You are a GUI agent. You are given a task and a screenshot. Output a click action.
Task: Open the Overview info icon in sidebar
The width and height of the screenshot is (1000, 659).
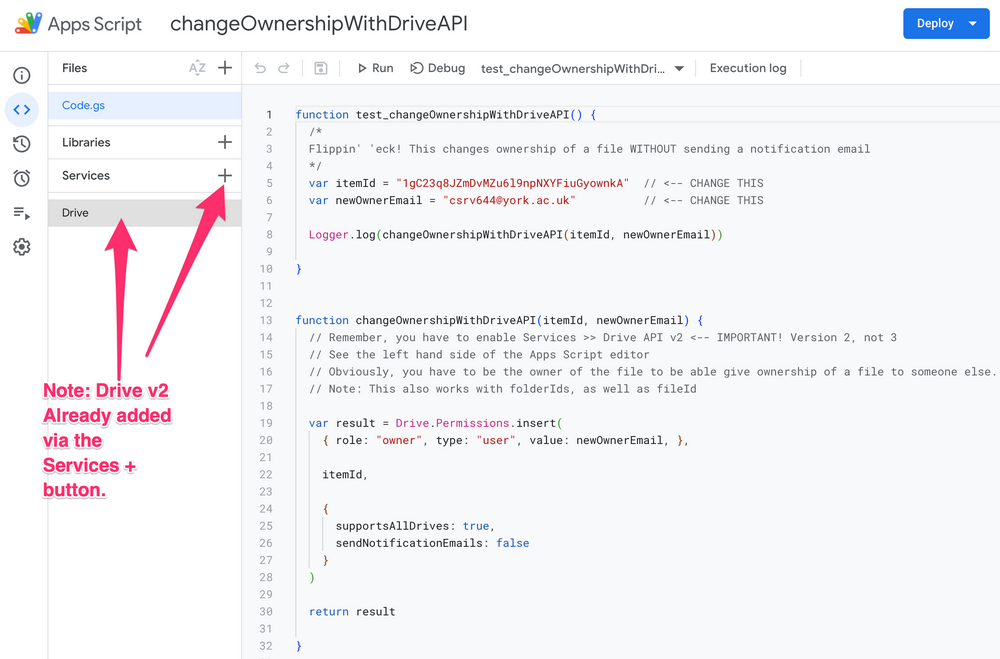pos(21,75)
